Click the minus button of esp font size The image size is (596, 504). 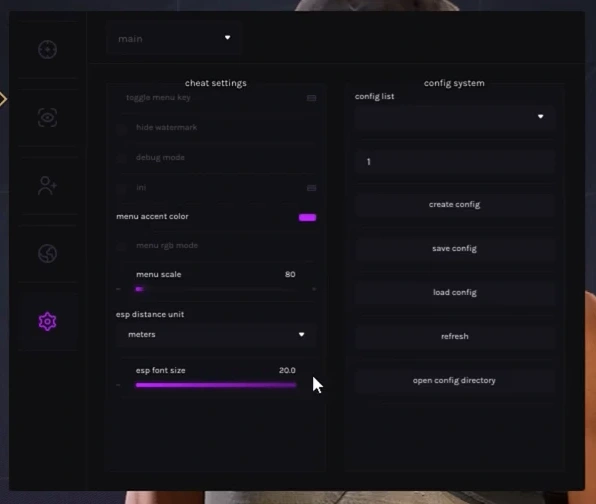tap(118, 385)
